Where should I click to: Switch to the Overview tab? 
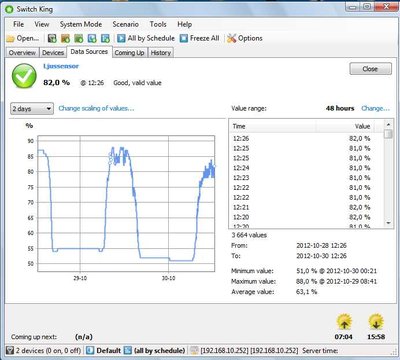pyautogui.click(x=22, y=53)
